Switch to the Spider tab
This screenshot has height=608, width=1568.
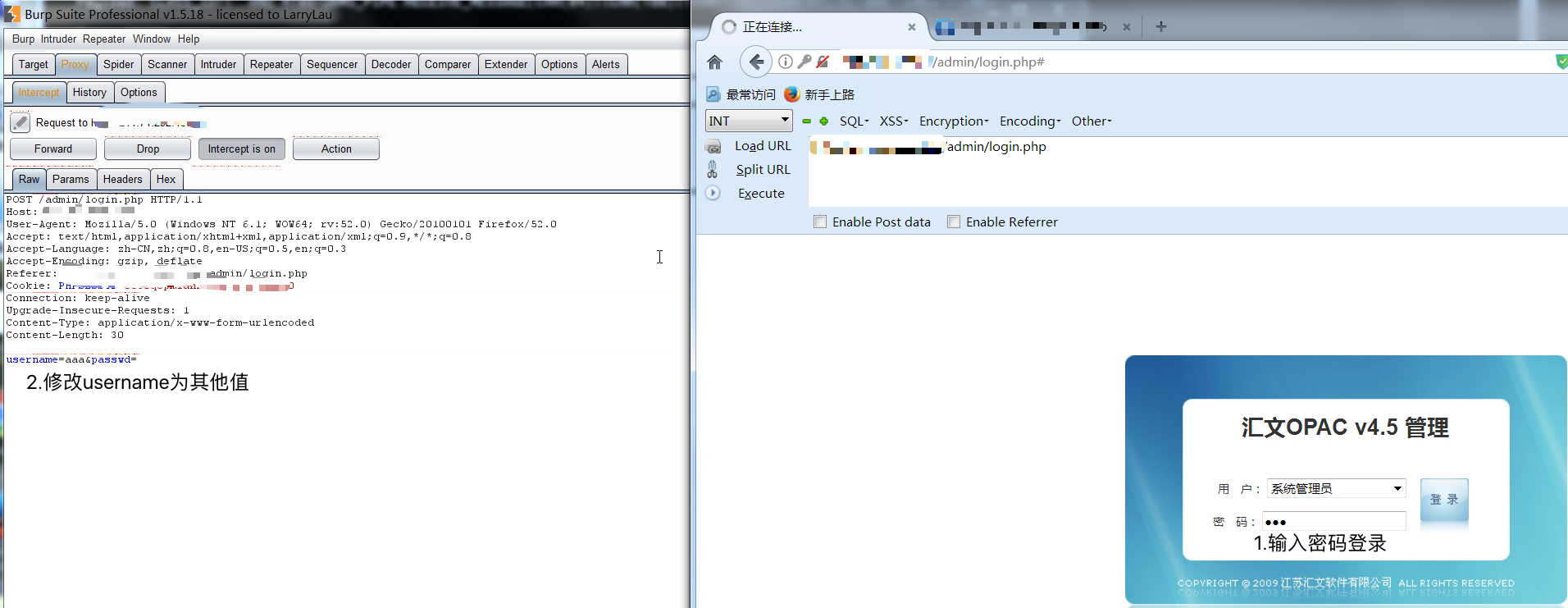(x=119, y=64)
